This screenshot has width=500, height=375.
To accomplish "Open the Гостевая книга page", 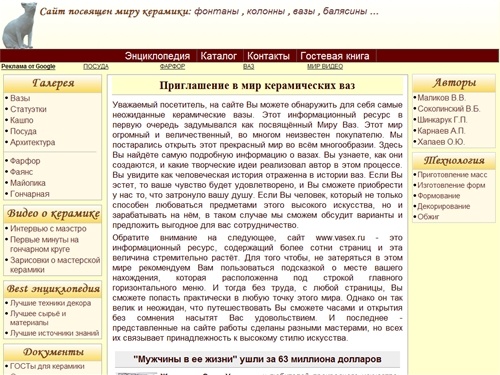I will tap(335, 56).
